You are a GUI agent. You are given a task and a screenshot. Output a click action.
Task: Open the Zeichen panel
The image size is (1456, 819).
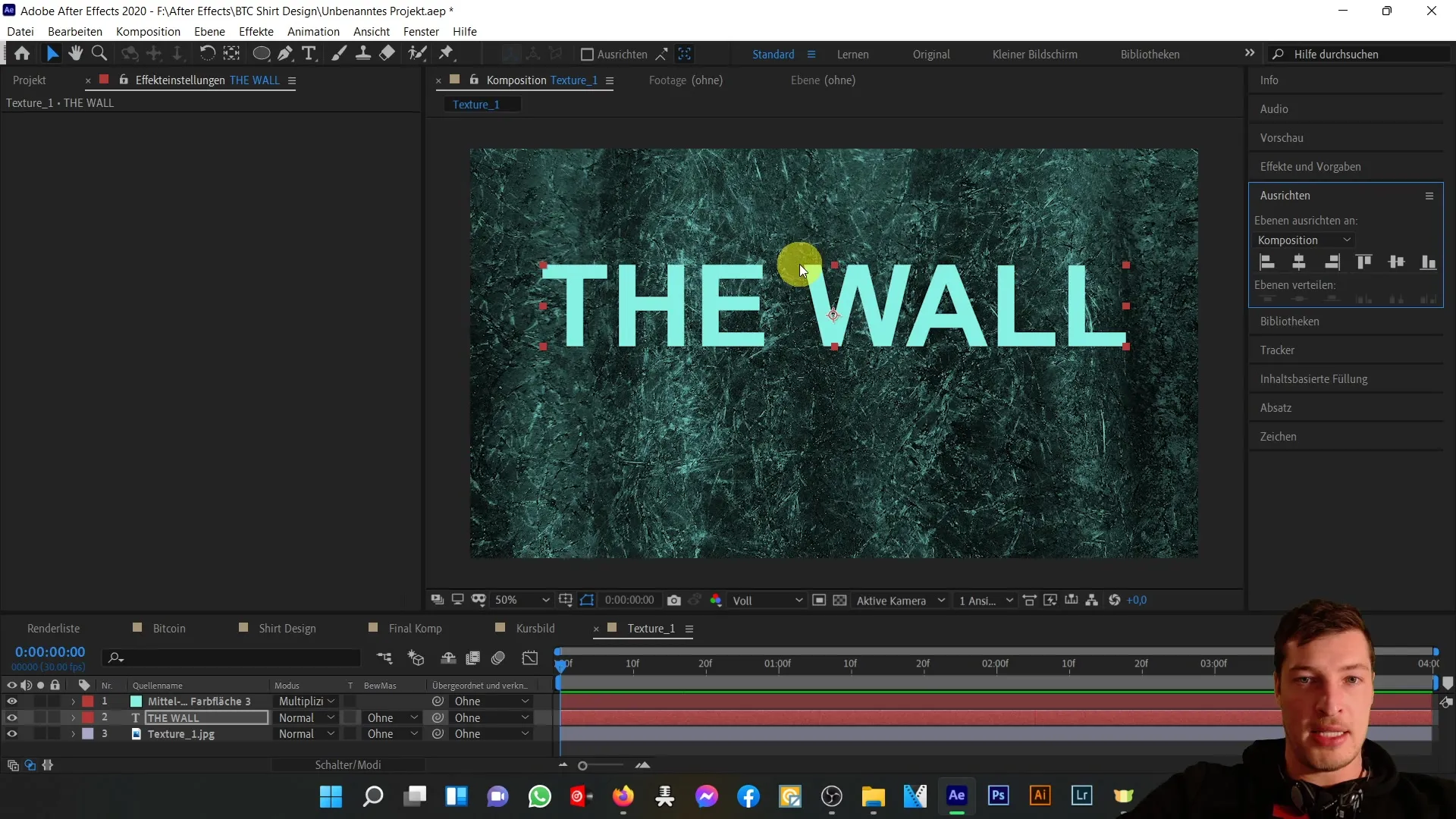pyautogui.click(x=1278, y=437)
